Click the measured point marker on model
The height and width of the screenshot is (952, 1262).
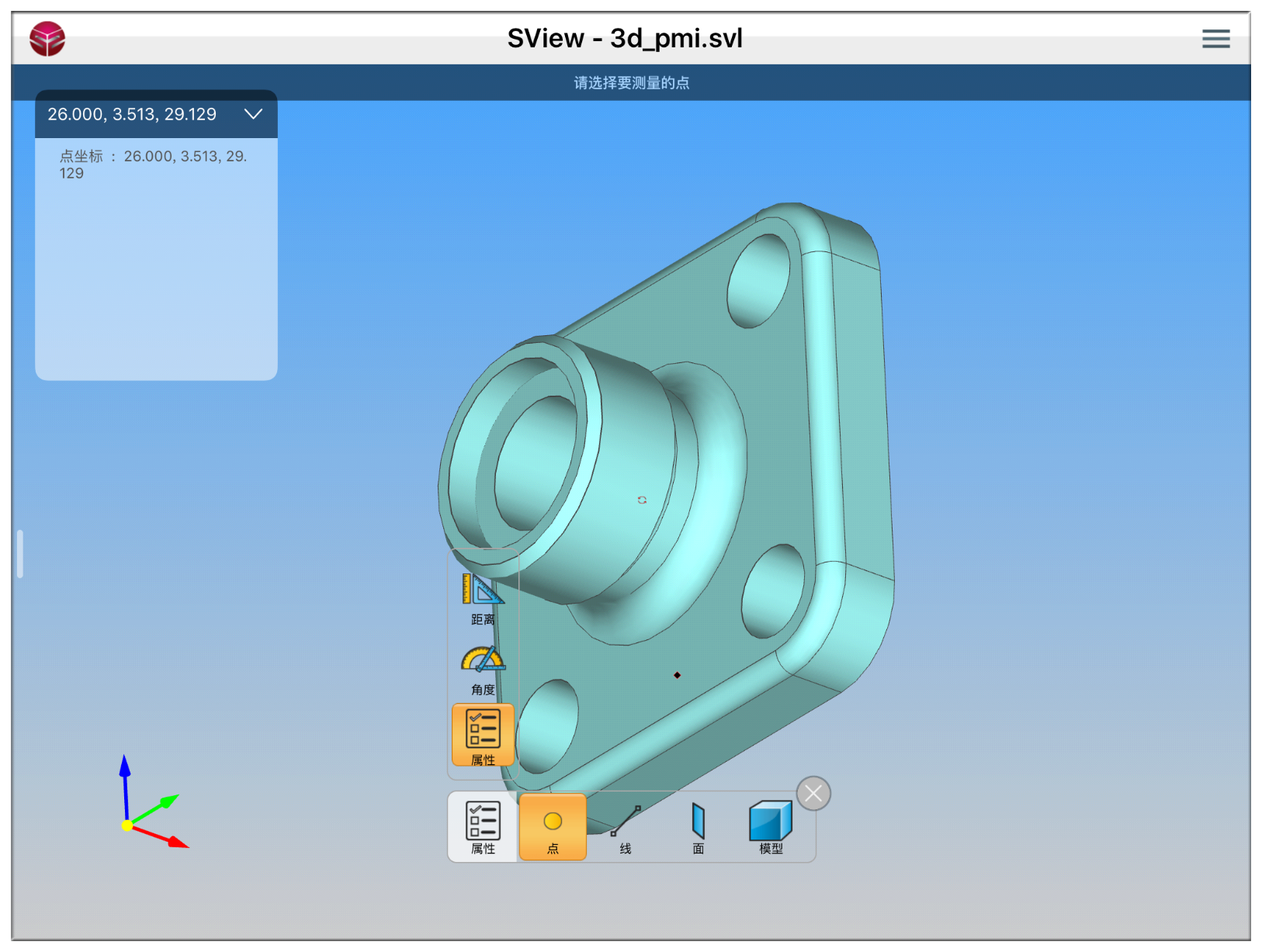coord(677,675)
